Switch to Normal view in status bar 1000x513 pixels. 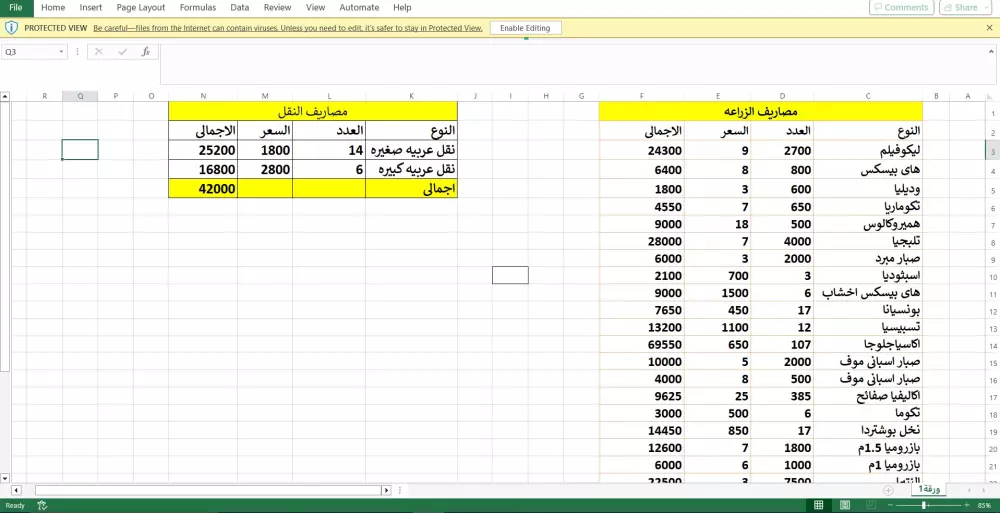[x=818, y=505]
